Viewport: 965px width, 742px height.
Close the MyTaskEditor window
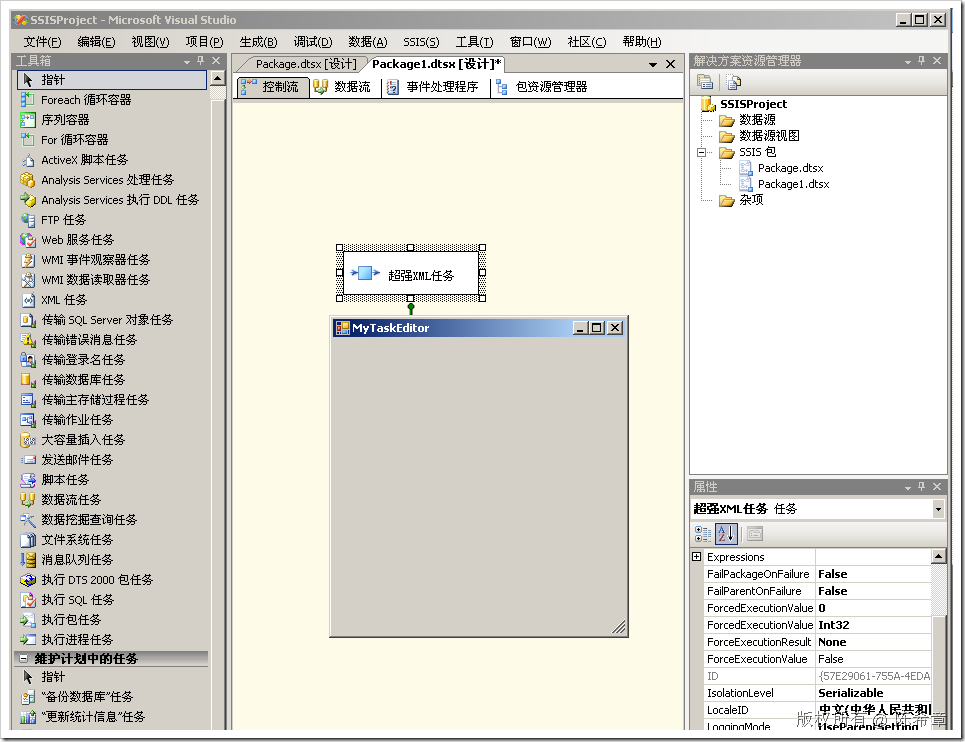615,328
